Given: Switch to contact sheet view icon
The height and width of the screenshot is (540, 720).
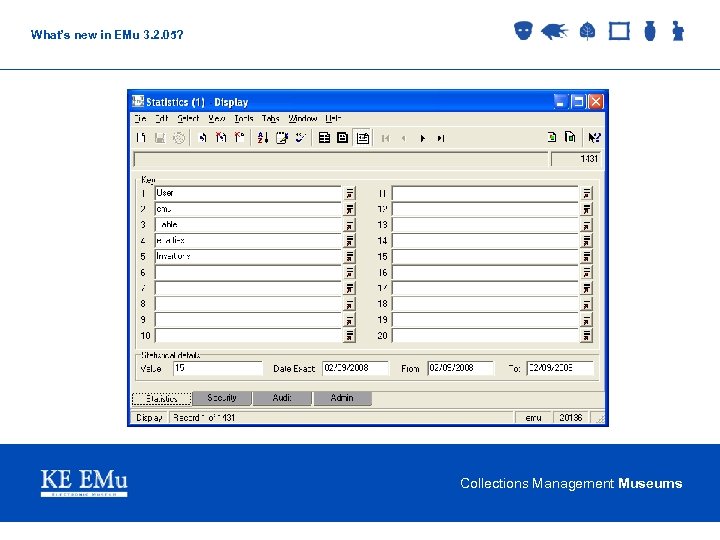Looking at the screenshot, I should coord(343,138).
